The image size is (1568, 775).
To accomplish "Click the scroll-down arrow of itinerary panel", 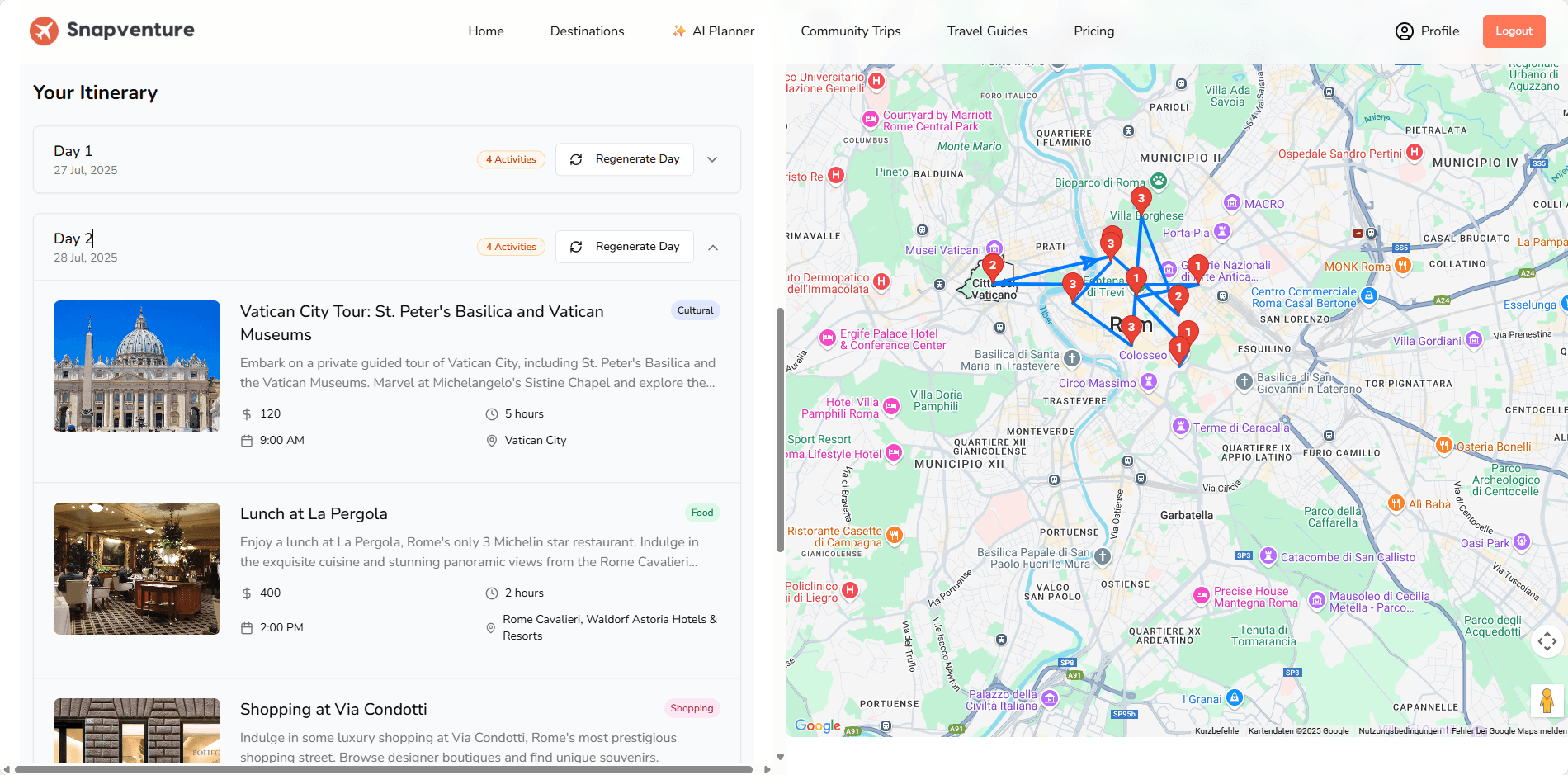I will tap(780, 757).
